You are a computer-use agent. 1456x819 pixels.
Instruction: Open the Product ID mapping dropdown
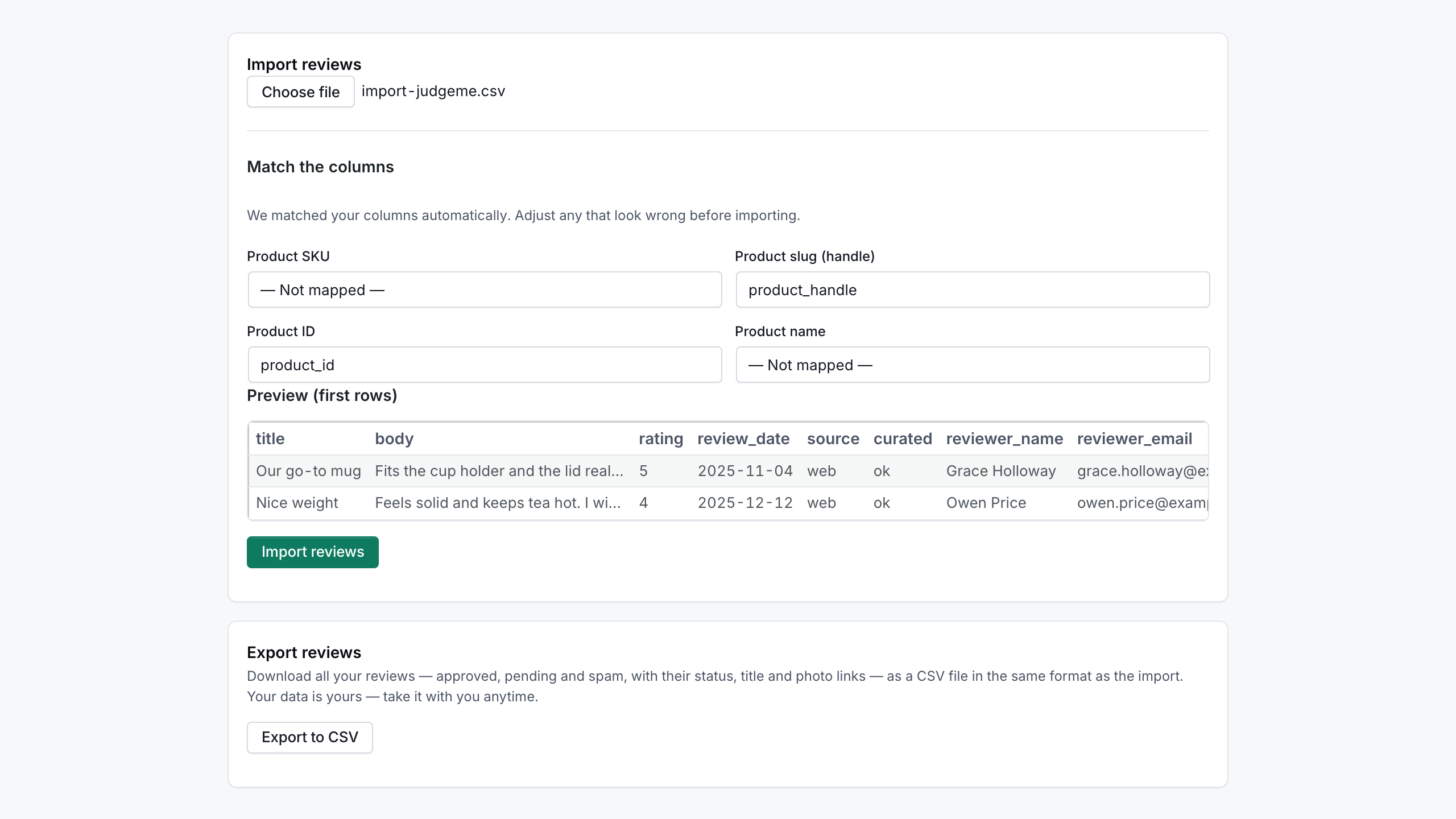485,365
